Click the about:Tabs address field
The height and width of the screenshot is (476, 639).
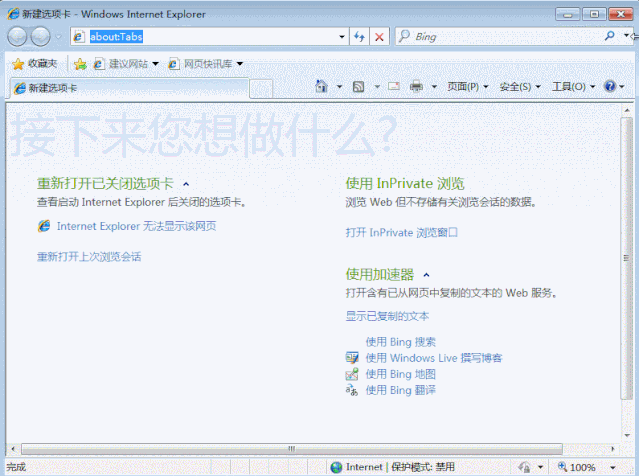pyautogui.click(x=209, y=37)
